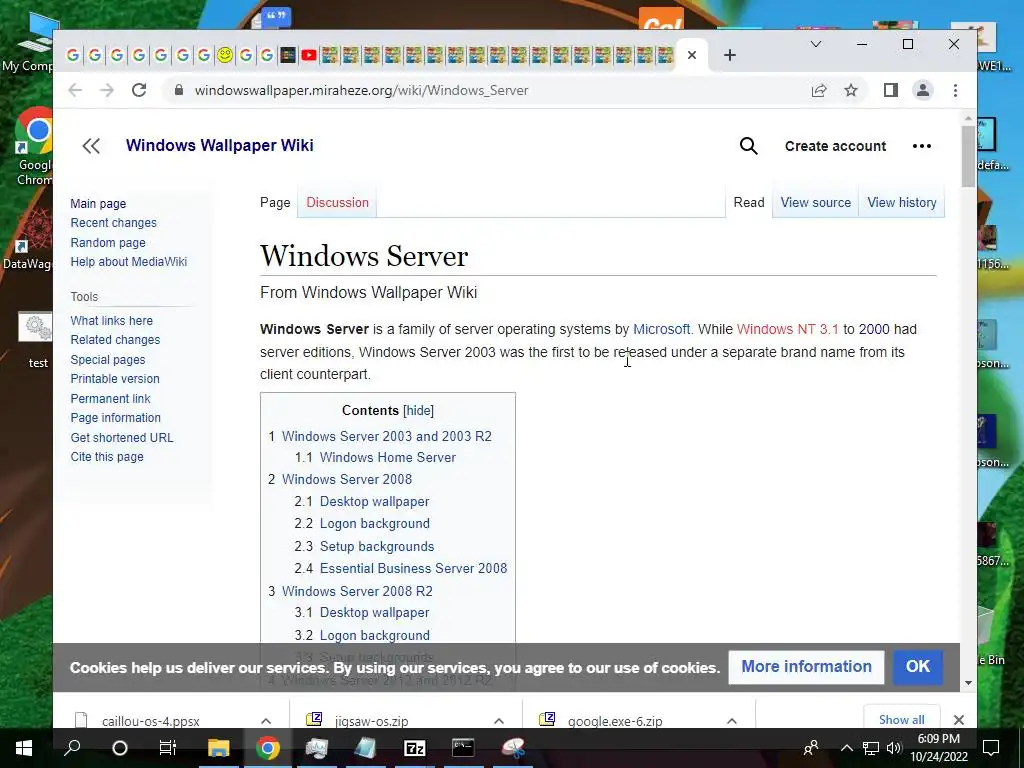
Task: Close the active browser tab
Action: coord(692,56)
